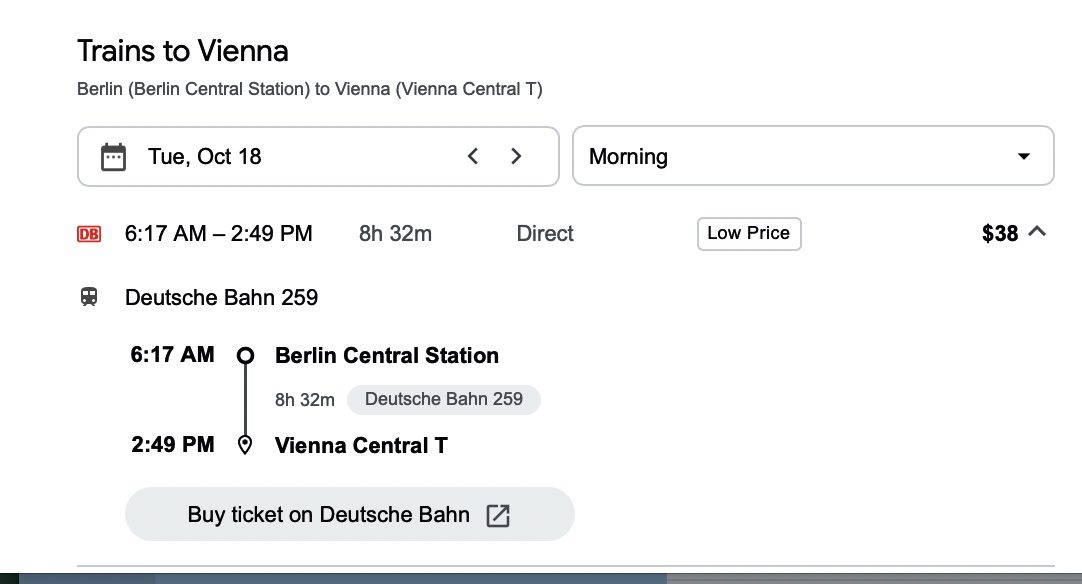Select the Tue, Oct 18 date field
The image size is (1082, 584).
point(318,156)
